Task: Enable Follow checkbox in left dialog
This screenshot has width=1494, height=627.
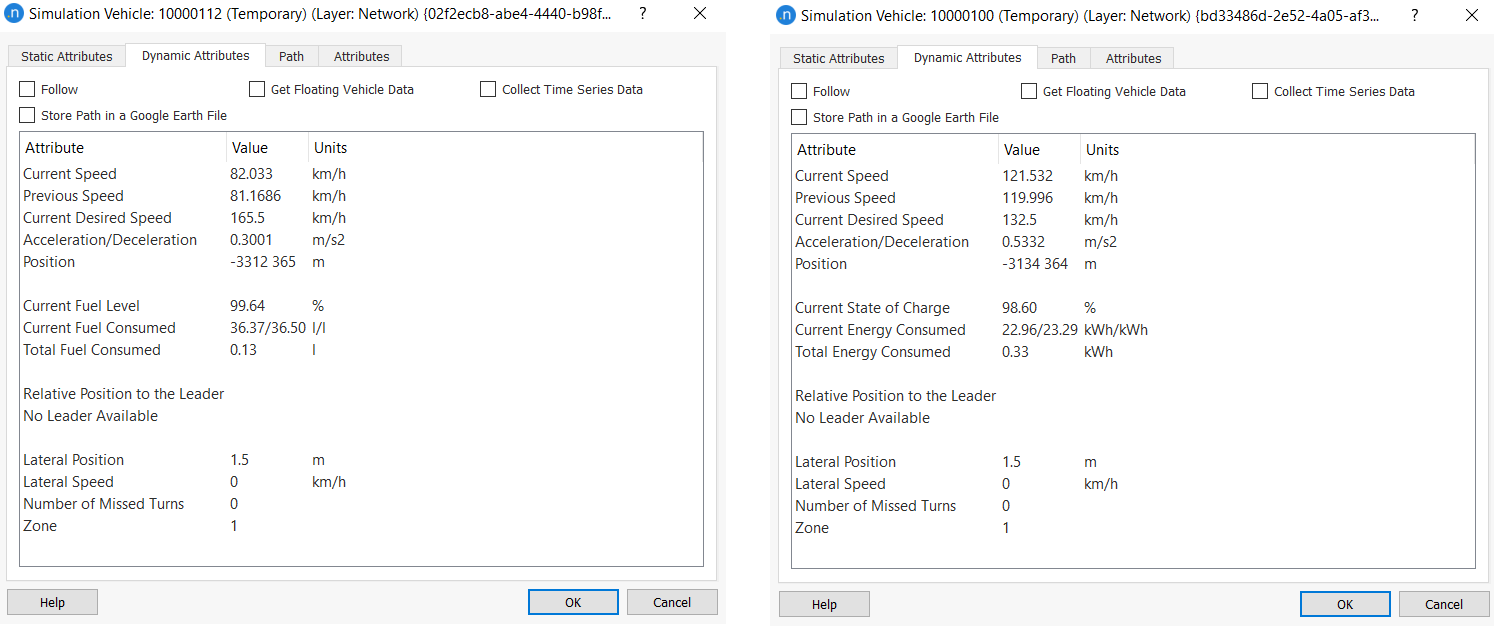Action: (27, 90)
